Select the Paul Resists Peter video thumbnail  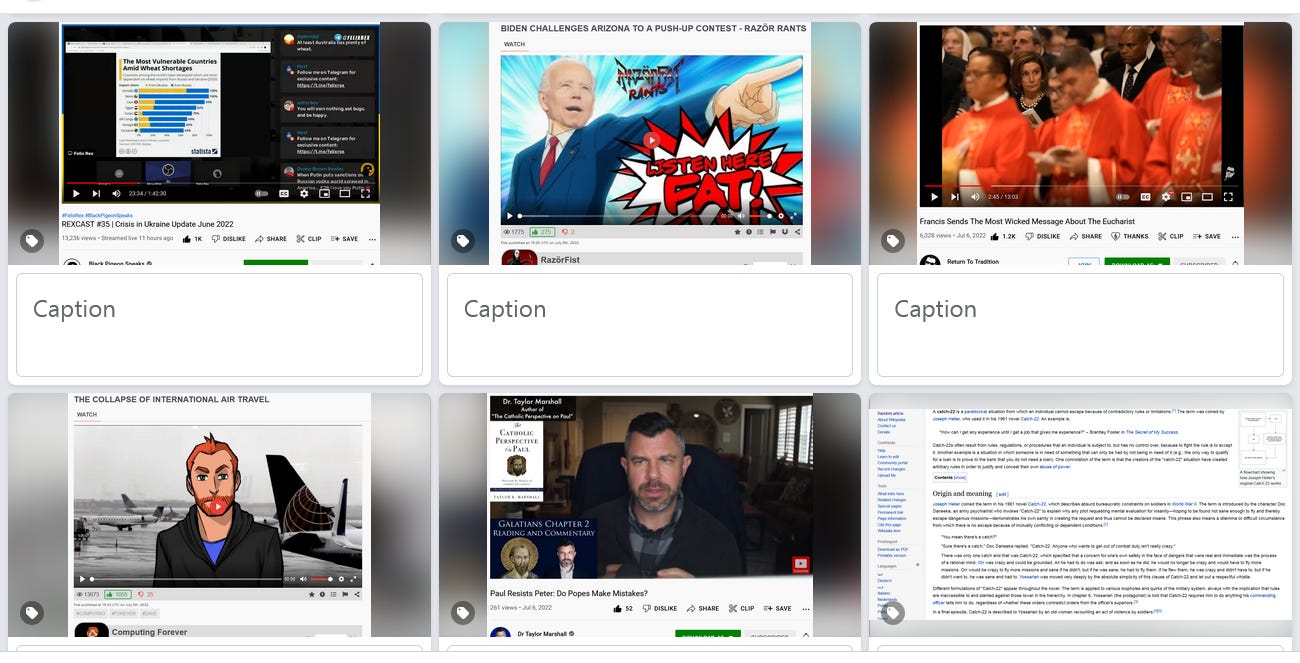650,515
